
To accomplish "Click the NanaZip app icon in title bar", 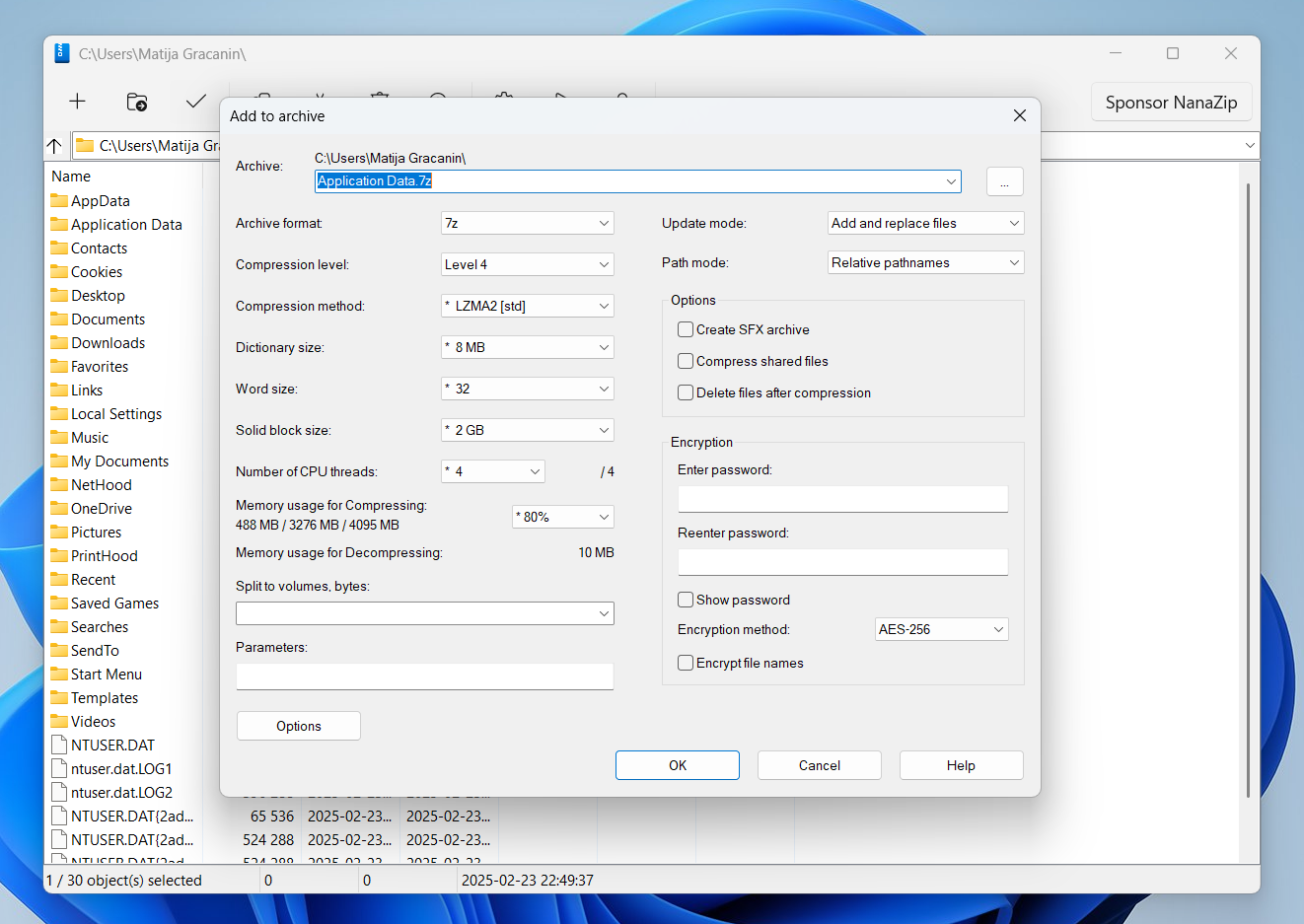I will [61, 53].
